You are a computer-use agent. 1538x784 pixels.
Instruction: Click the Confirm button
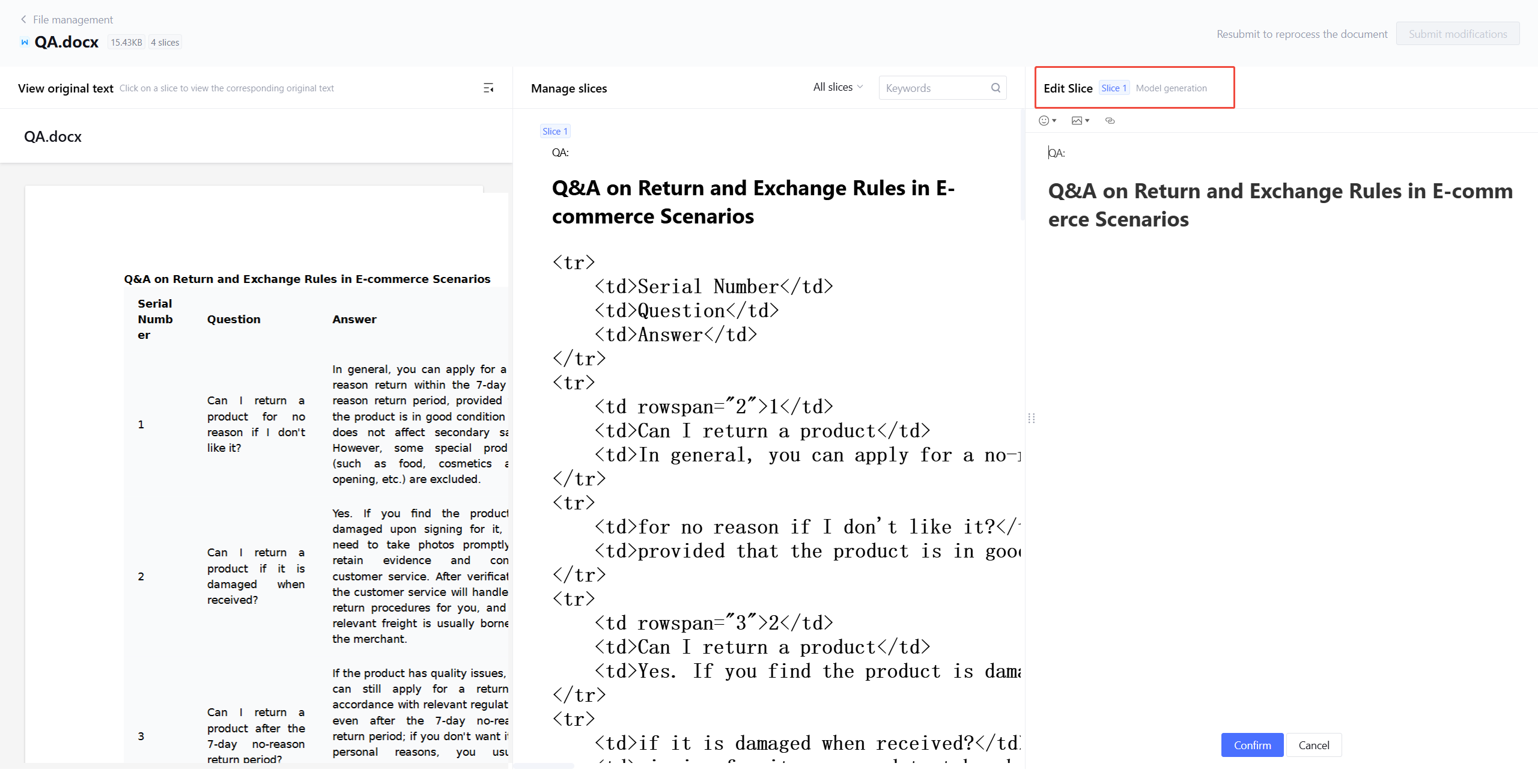tap(1252, 745)
